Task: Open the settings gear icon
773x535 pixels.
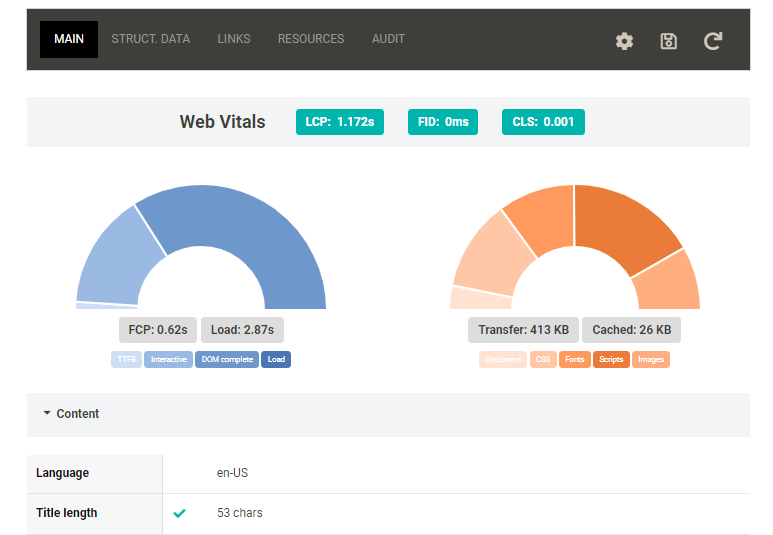Action: [x=624, y=41]
